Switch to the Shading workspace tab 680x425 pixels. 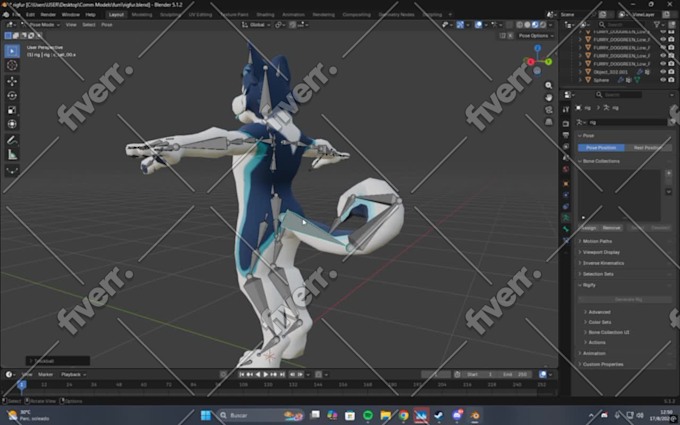point(265,14)
